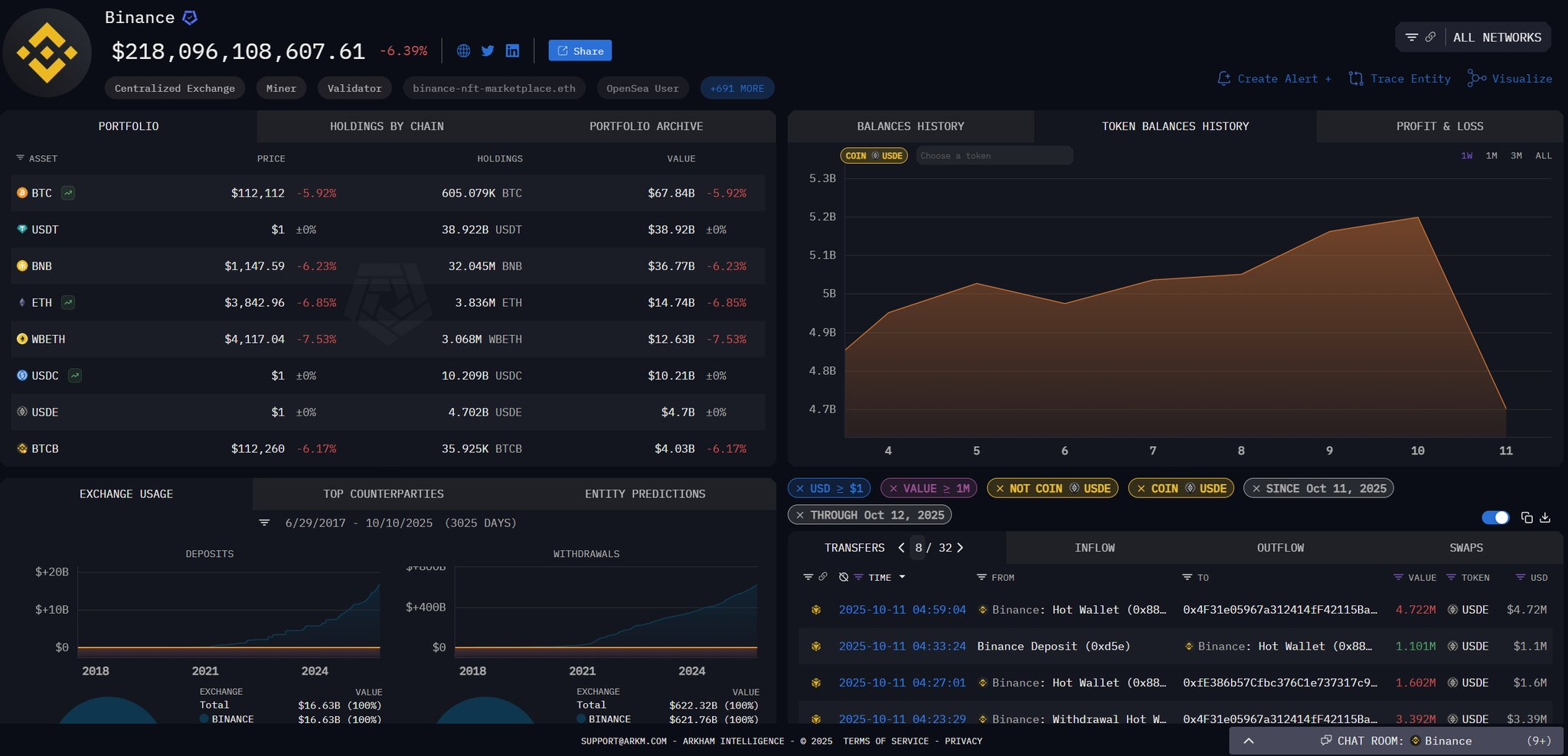Open the exchange usage date filter icon

(264, 523)
